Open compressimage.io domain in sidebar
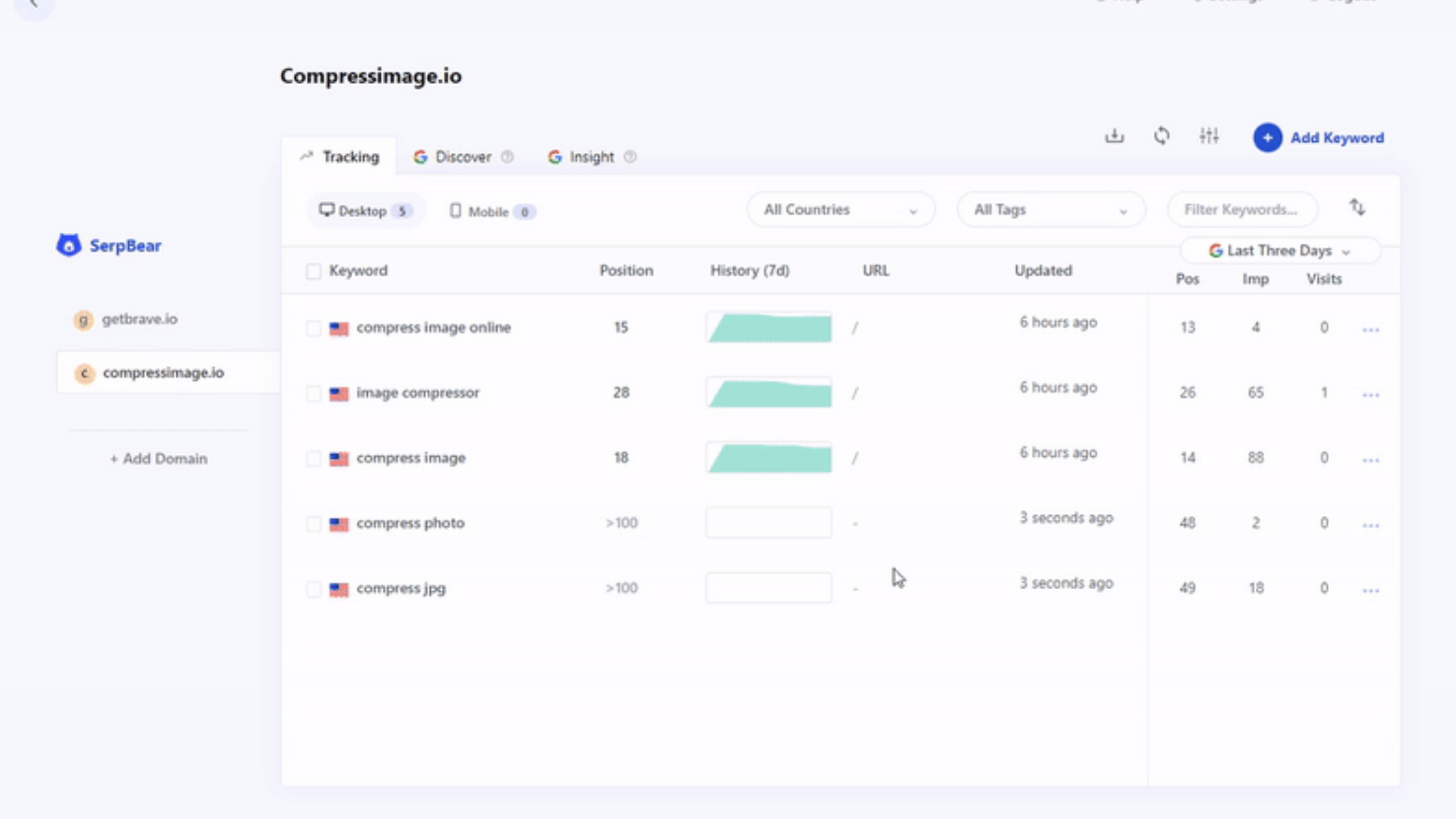 (168, 373)
